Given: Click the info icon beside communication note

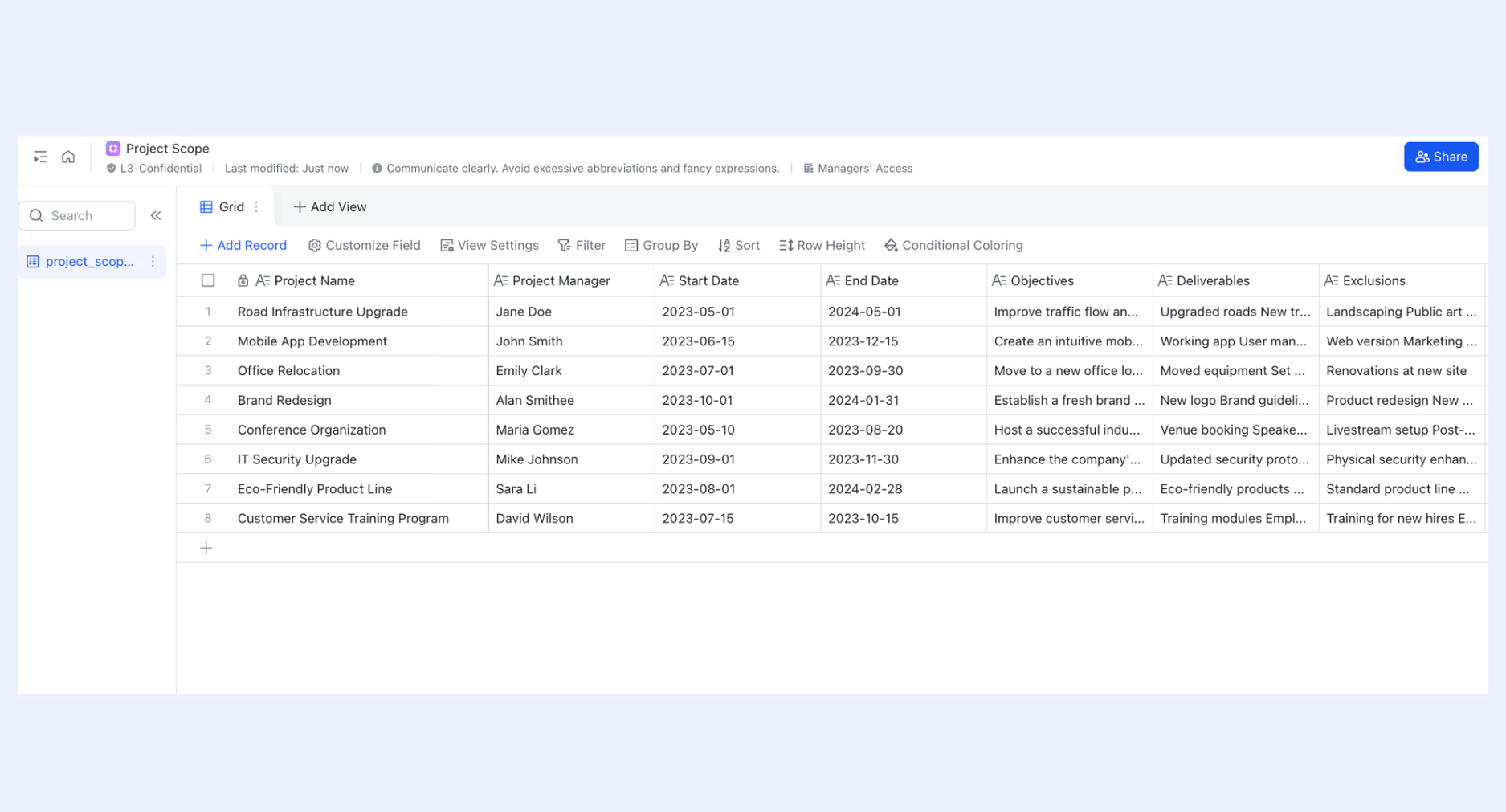Looking at the screenshot, I should point(377,169).
